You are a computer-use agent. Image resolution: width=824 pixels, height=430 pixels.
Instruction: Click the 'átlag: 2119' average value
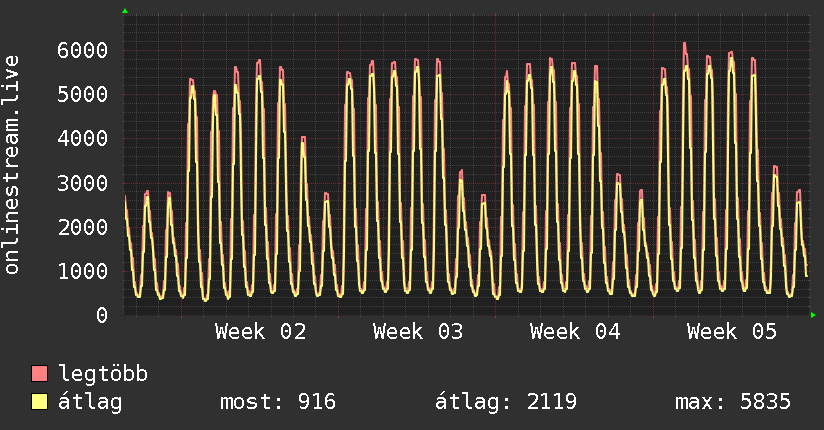point(506,402)
